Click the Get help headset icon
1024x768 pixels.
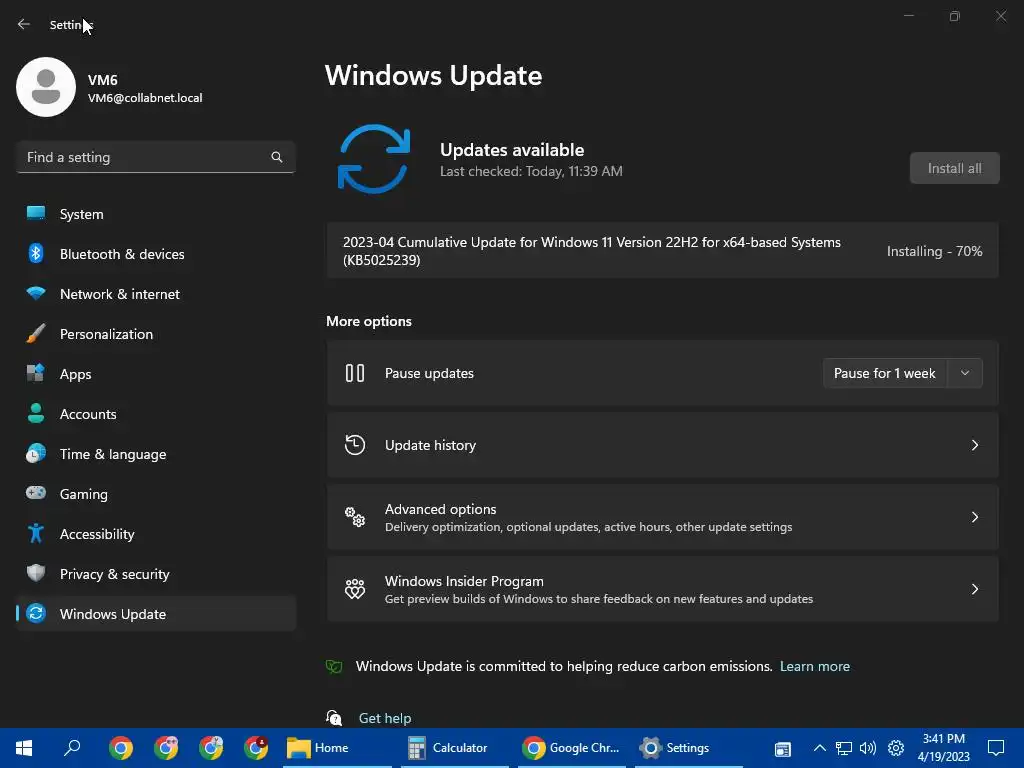334,718
